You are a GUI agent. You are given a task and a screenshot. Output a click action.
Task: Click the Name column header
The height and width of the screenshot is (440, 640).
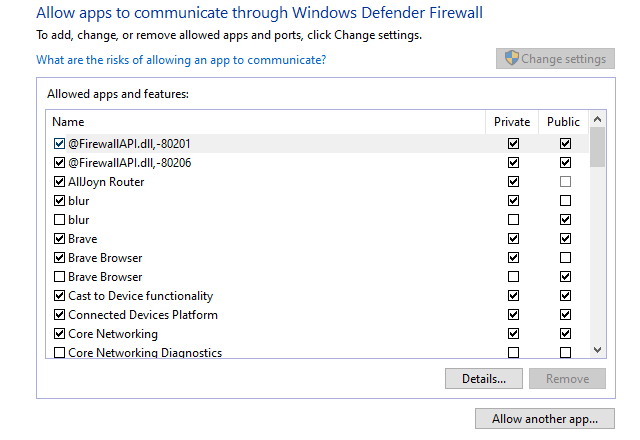(68, 122)
